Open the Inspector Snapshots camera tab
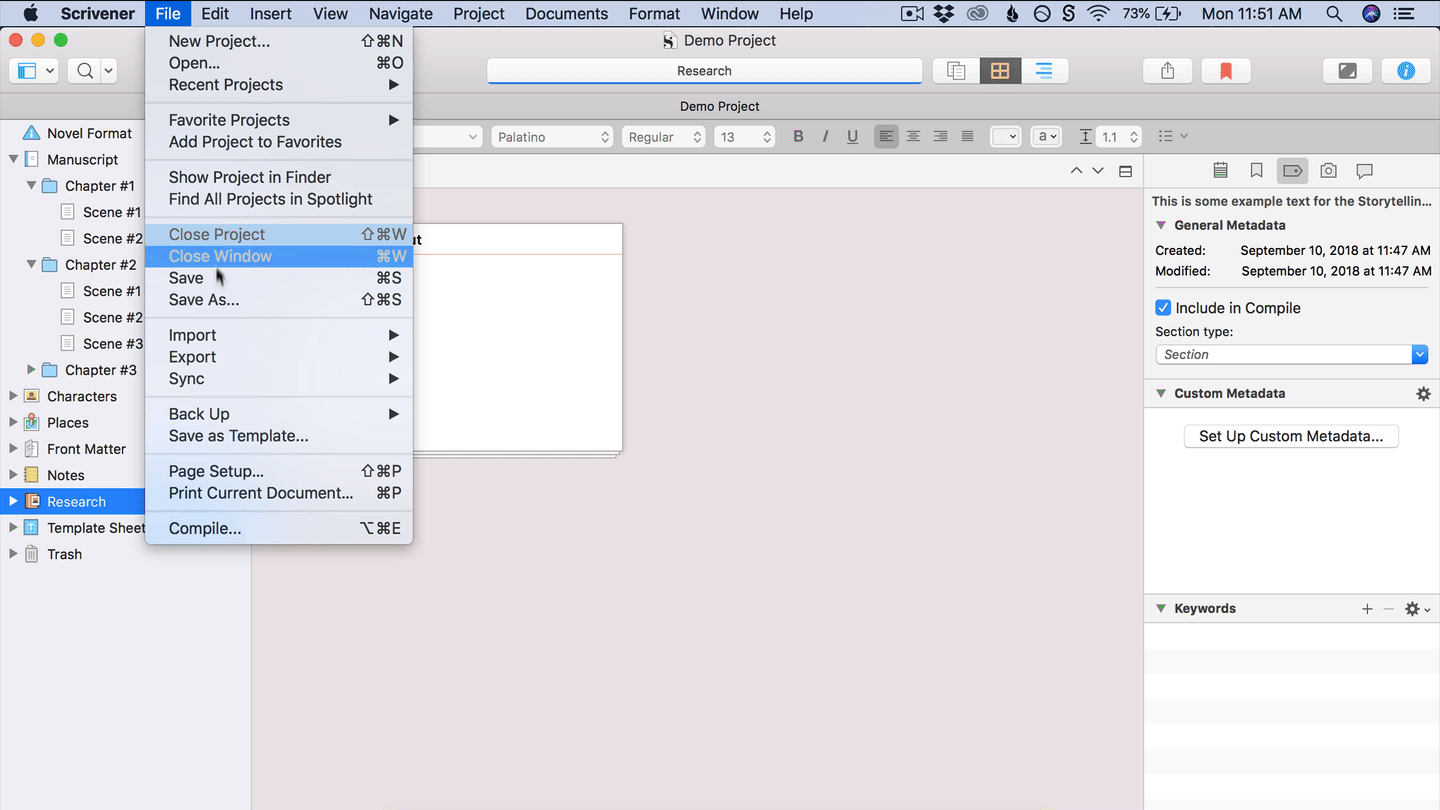 (1328, 171)
